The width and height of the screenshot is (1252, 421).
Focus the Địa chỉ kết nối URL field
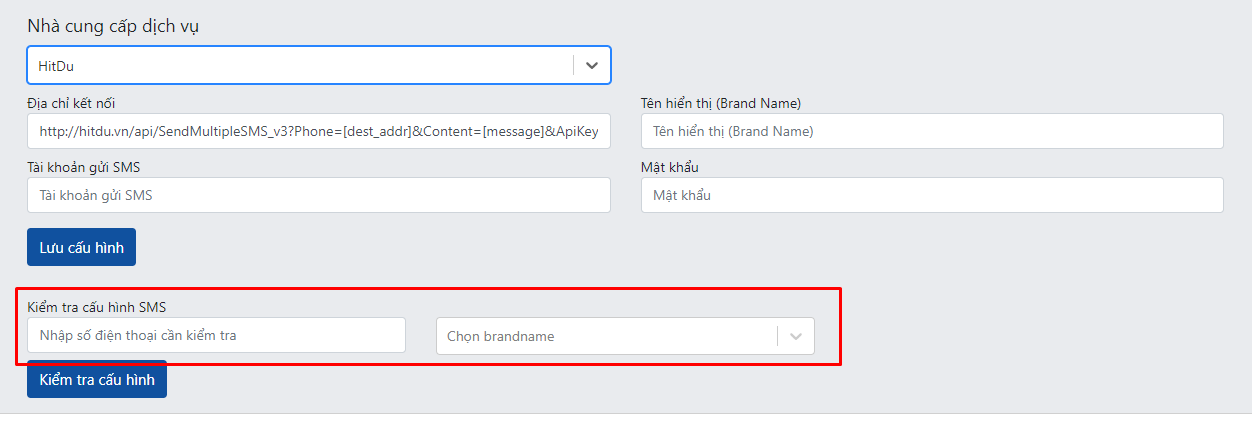[318, 131]
